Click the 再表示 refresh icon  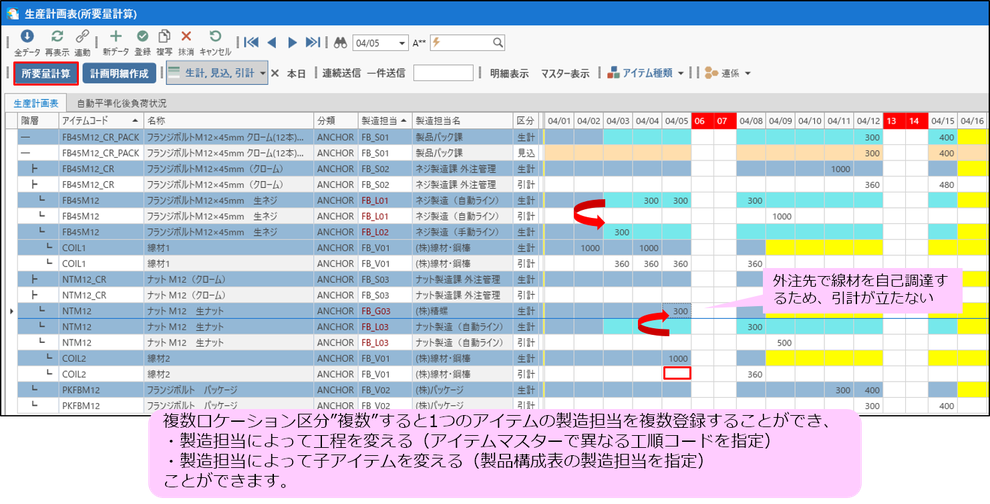tap(57, 36)
